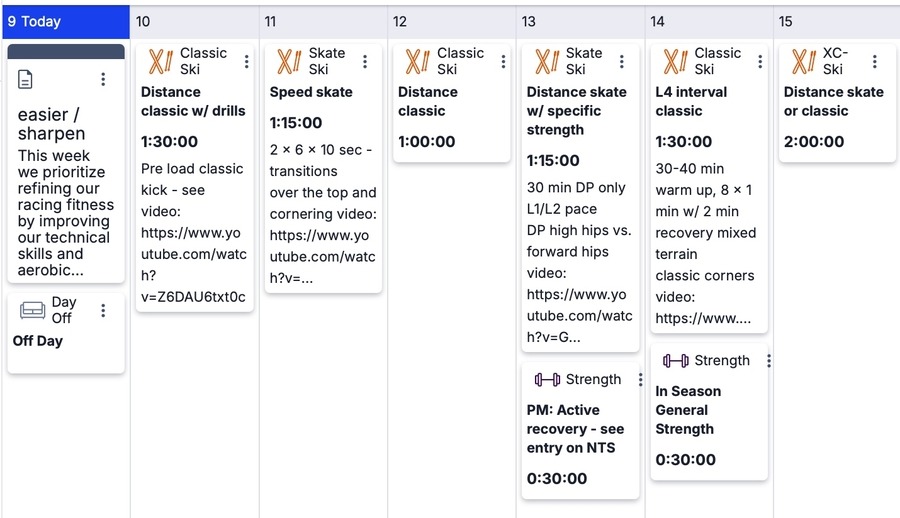
Task: Click the ski icon on day 10 workout
Action: coord(160,62)
